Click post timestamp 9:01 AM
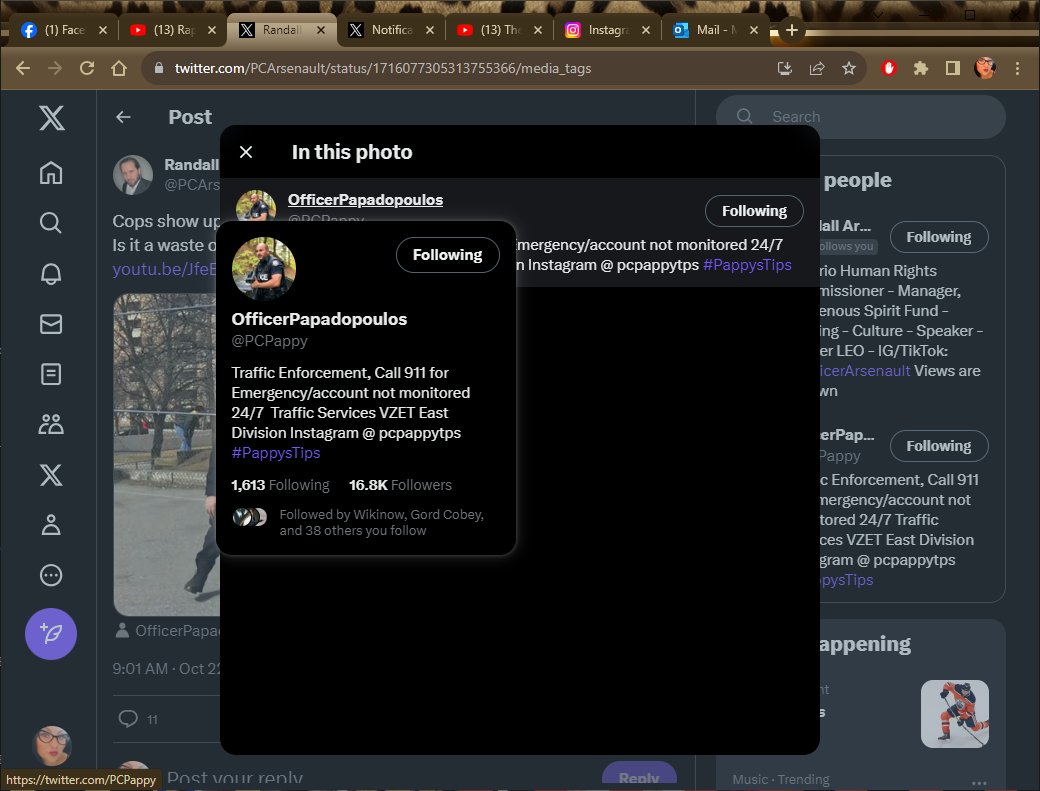 (166, 668)
